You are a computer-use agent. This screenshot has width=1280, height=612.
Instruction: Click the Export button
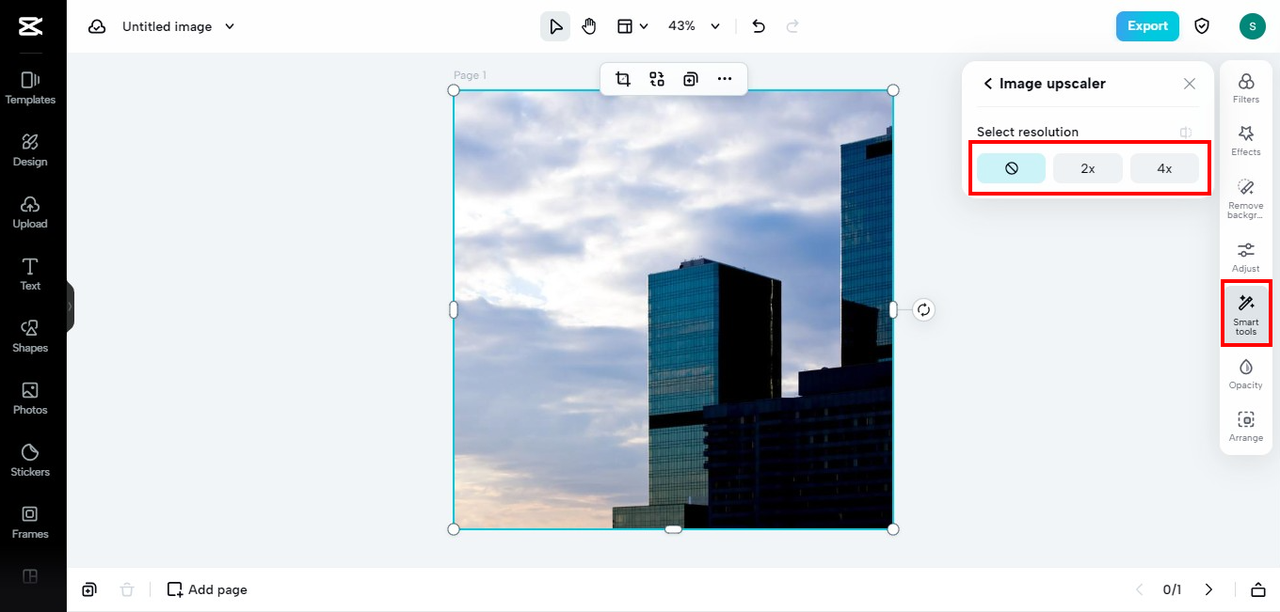1147,26
